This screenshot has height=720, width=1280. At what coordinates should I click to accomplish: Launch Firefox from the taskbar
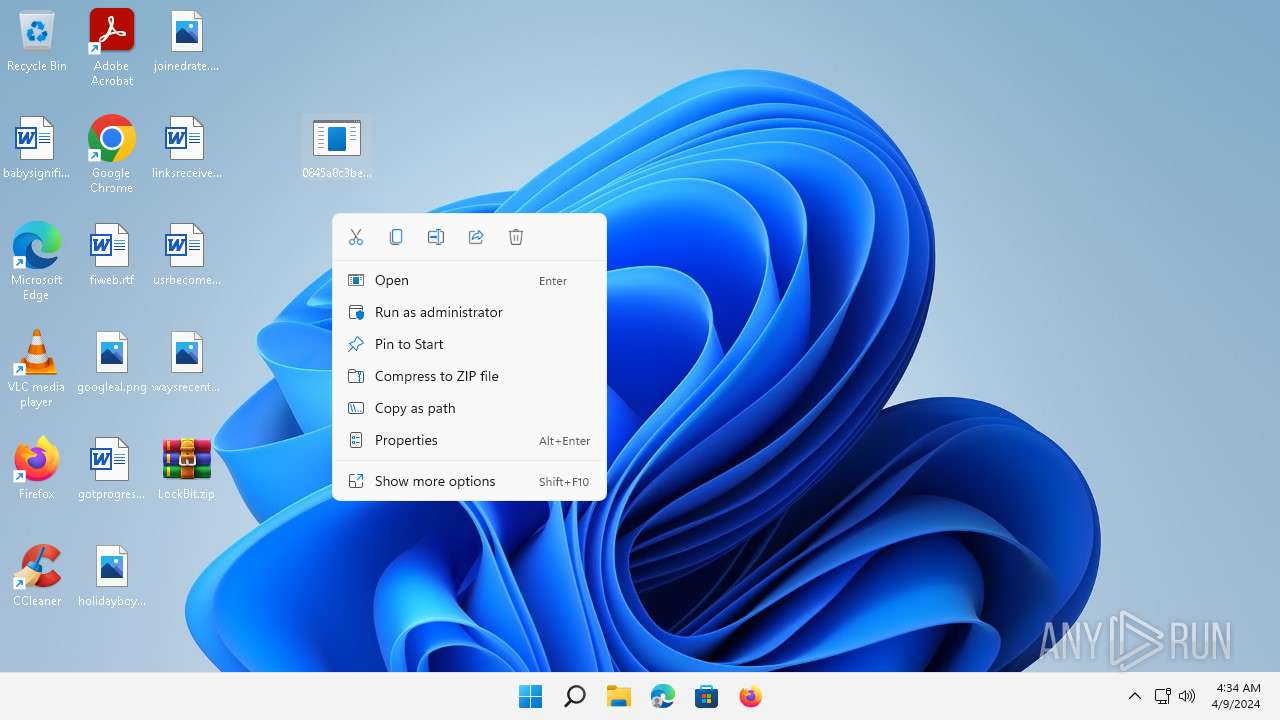pos(750,696)
